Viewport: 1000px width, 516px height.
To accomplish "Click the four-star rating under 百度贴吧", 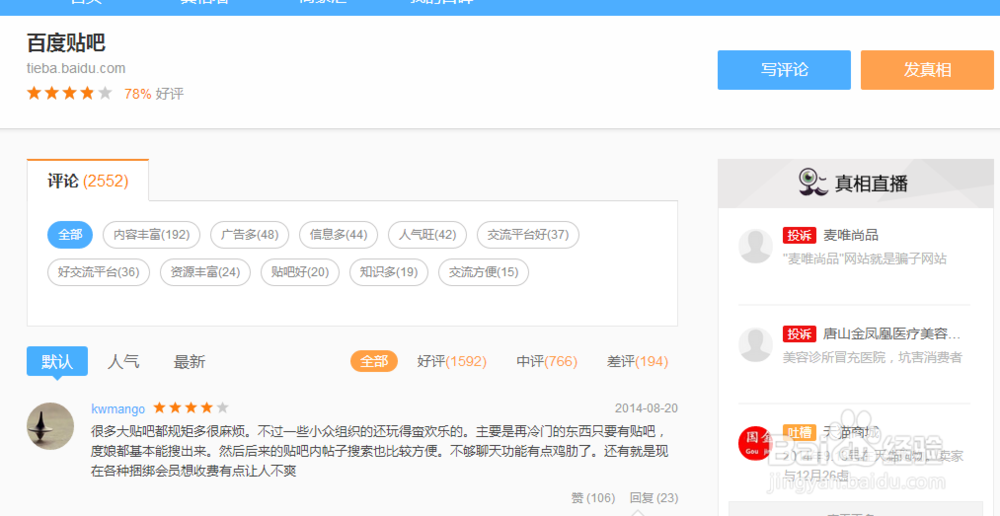I will point(70,94).
